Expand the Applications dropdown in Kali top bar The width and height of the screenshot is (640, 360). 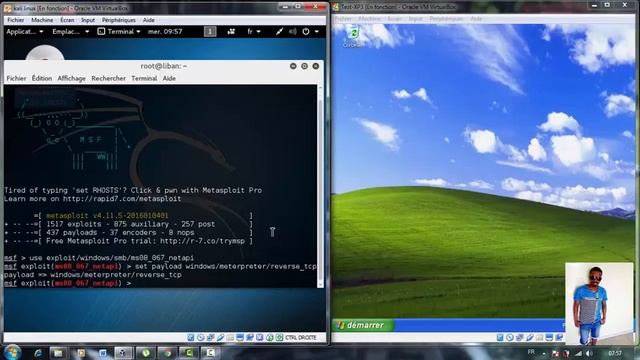pyautogui.click(x=24, y=31)
